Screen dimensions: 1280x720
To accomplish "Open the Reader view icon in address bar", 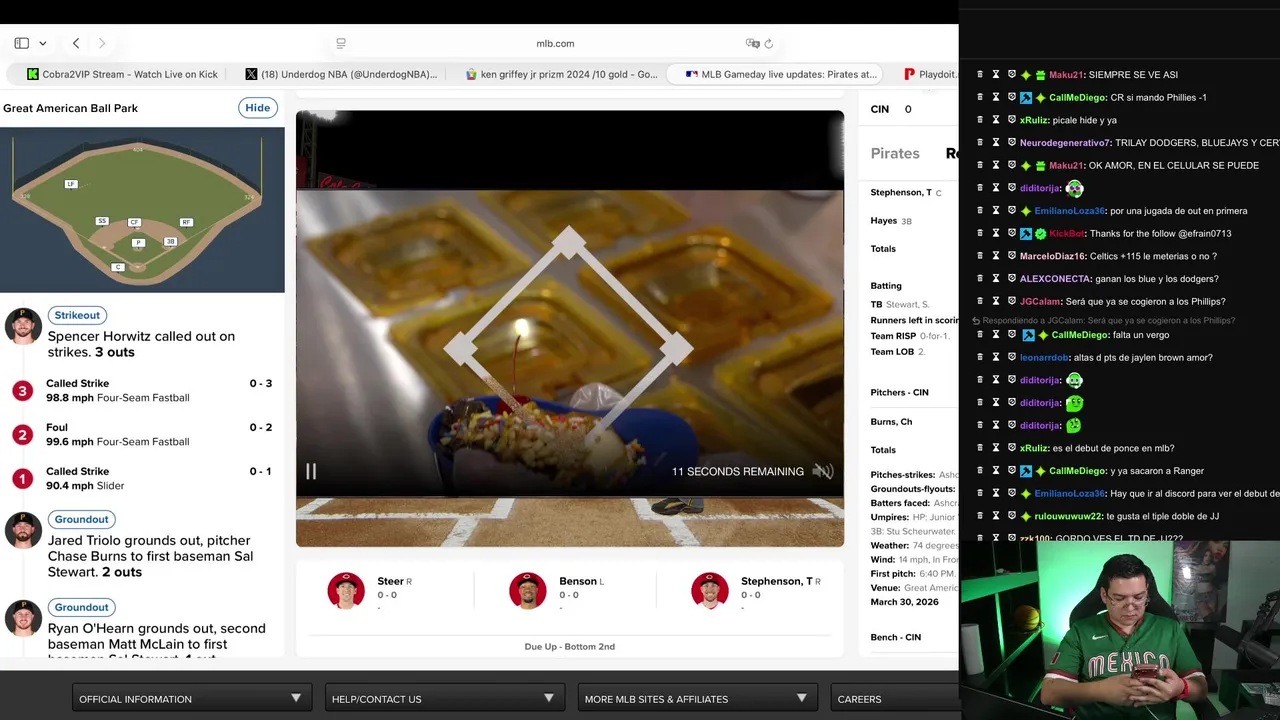I will [341, 43].
